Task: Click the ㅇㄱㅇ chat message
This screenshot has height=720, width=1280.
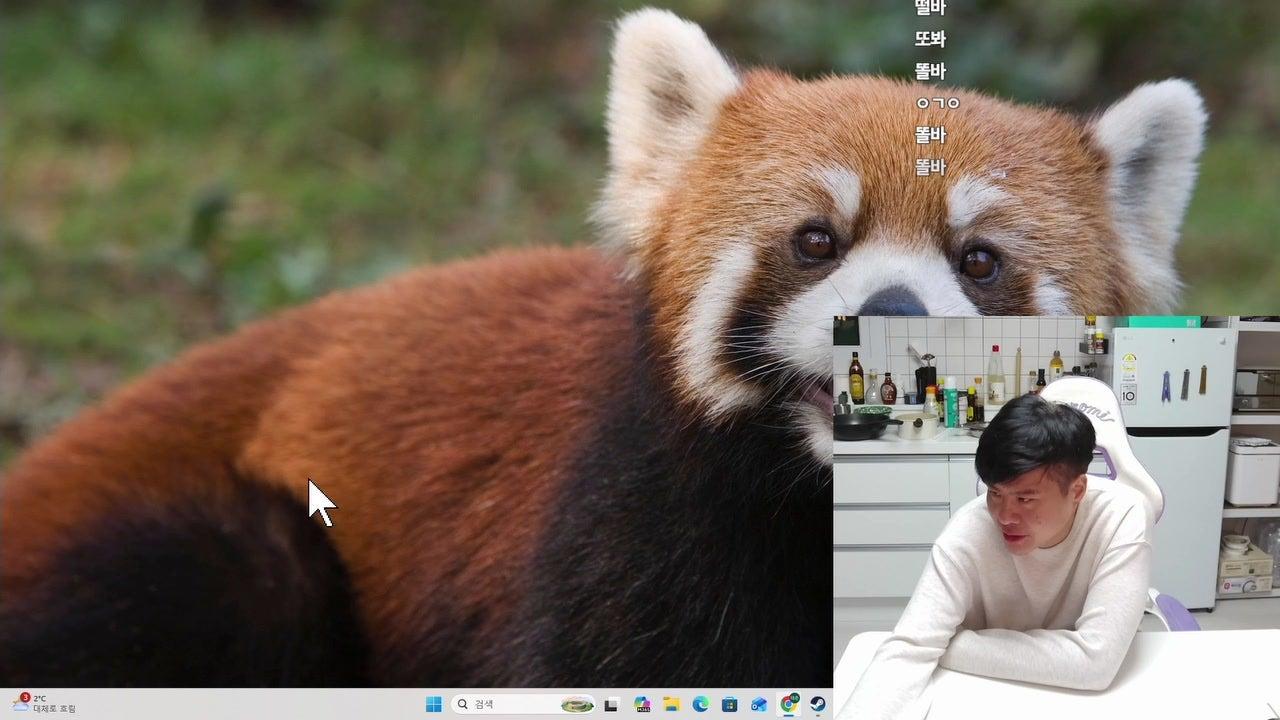Action: (937, 103)
